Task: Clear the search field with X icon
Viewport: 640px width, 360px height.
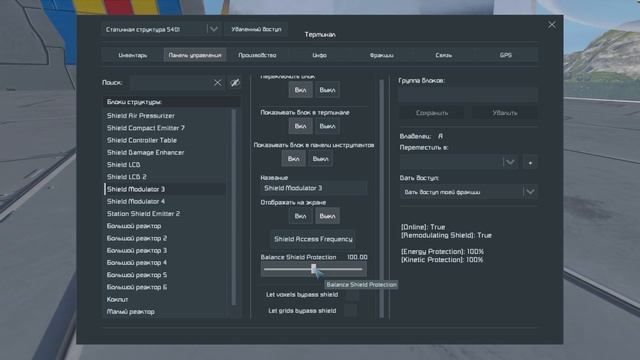Action: pos(218,83)
